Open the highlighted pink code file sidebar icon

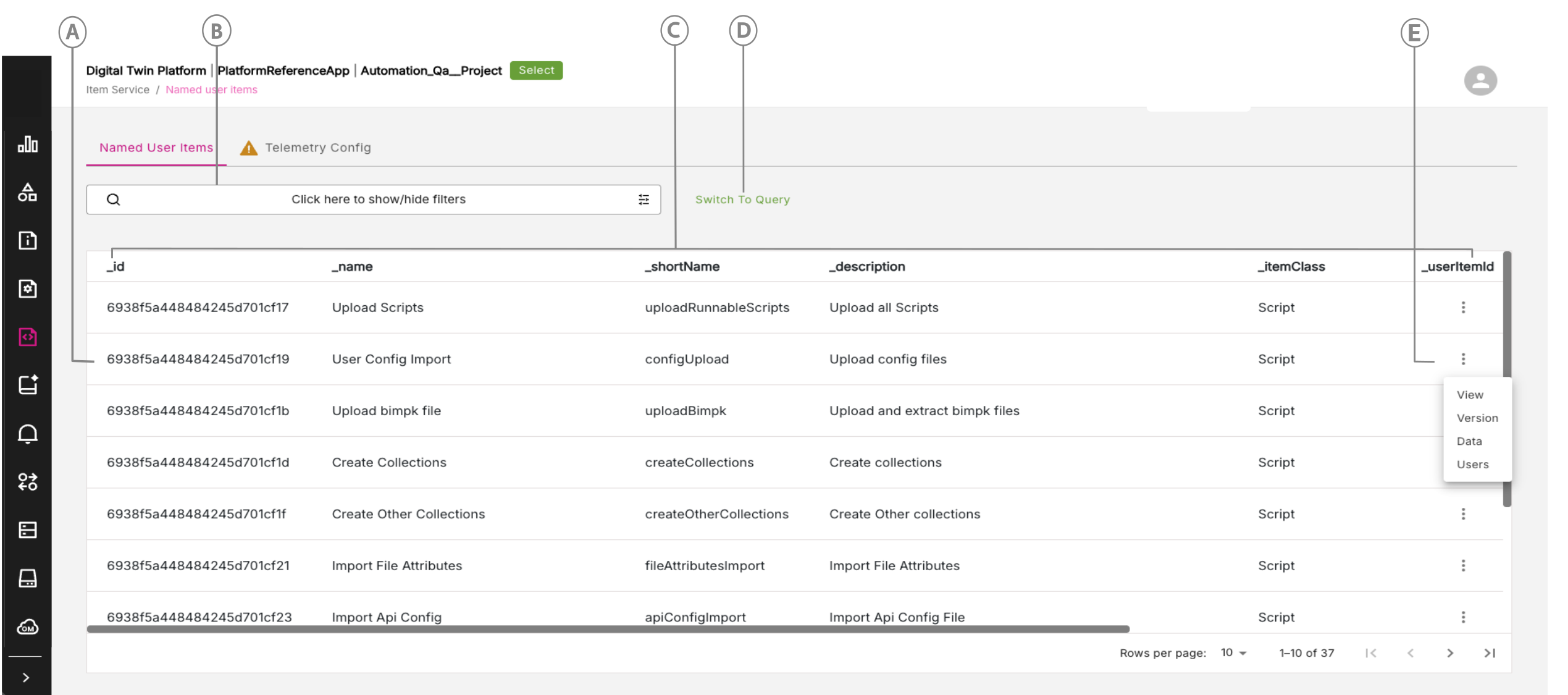point(28,337)
